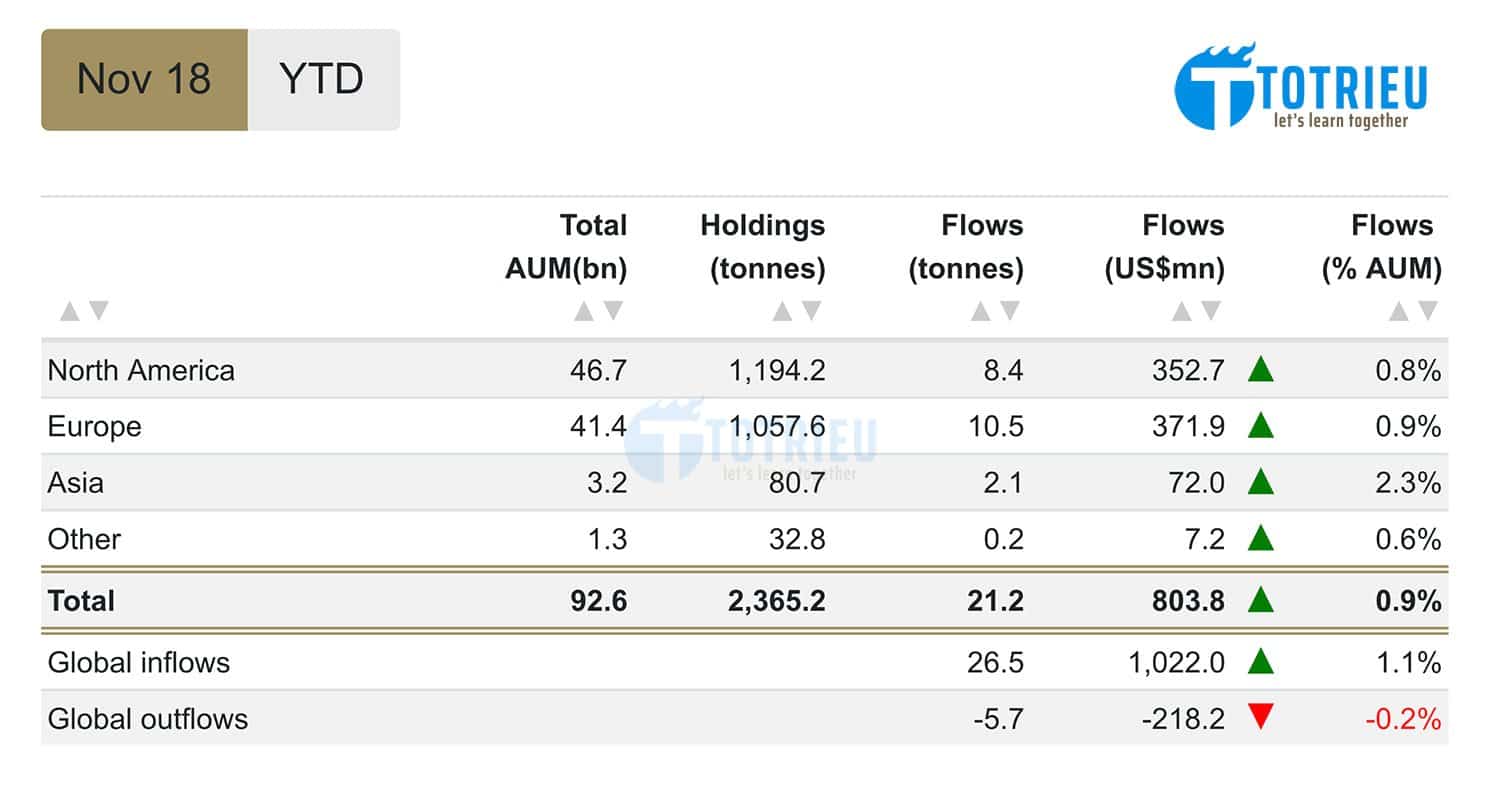Viewport: 1500px width, 786px height.
Task: Sort Holdings (tonnes) ascending arrow
Action: coord(782,312)
